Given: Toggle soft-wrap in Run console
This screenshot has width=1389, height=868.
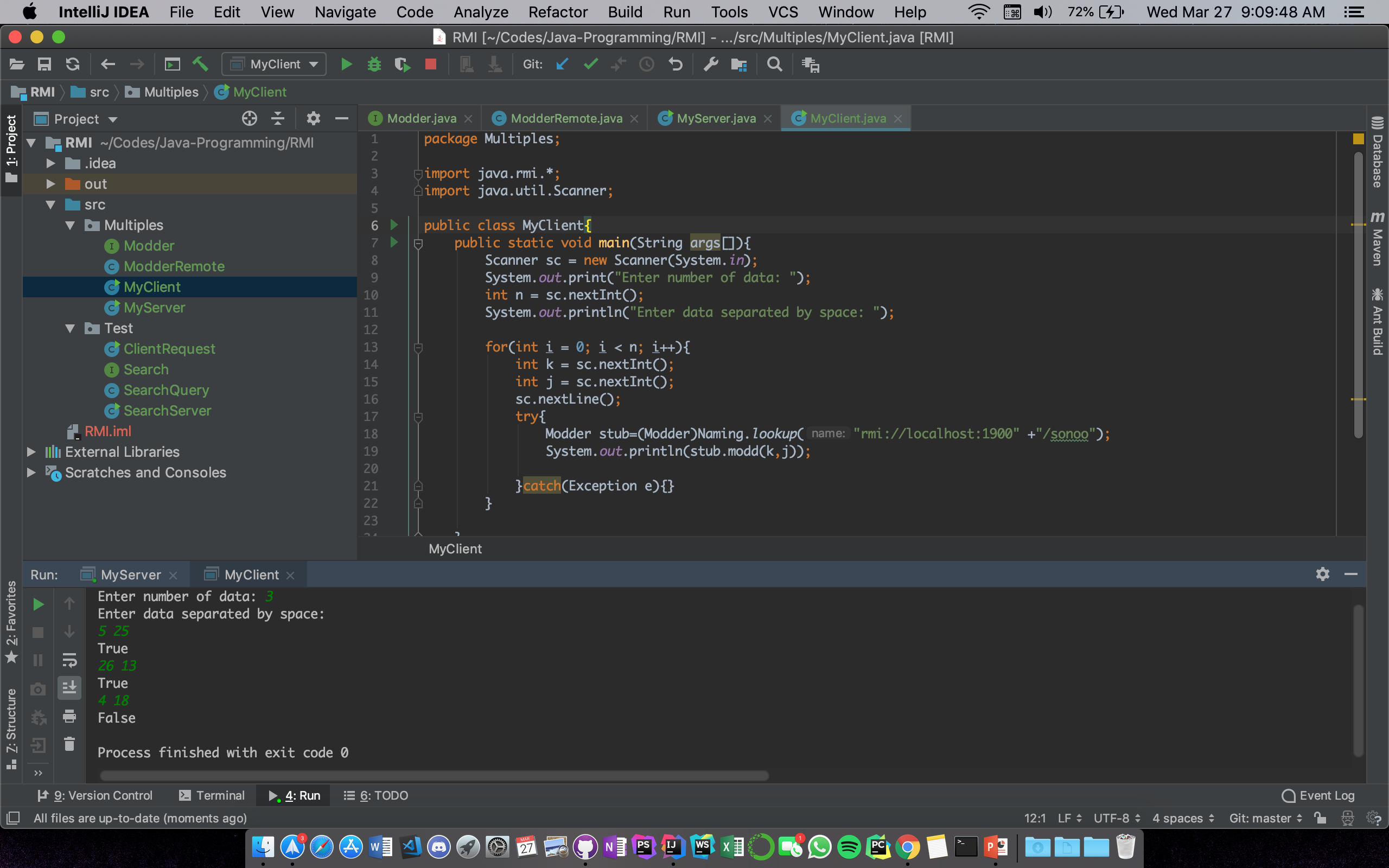Looking at the screenshot, I should [x=69, y=660].
